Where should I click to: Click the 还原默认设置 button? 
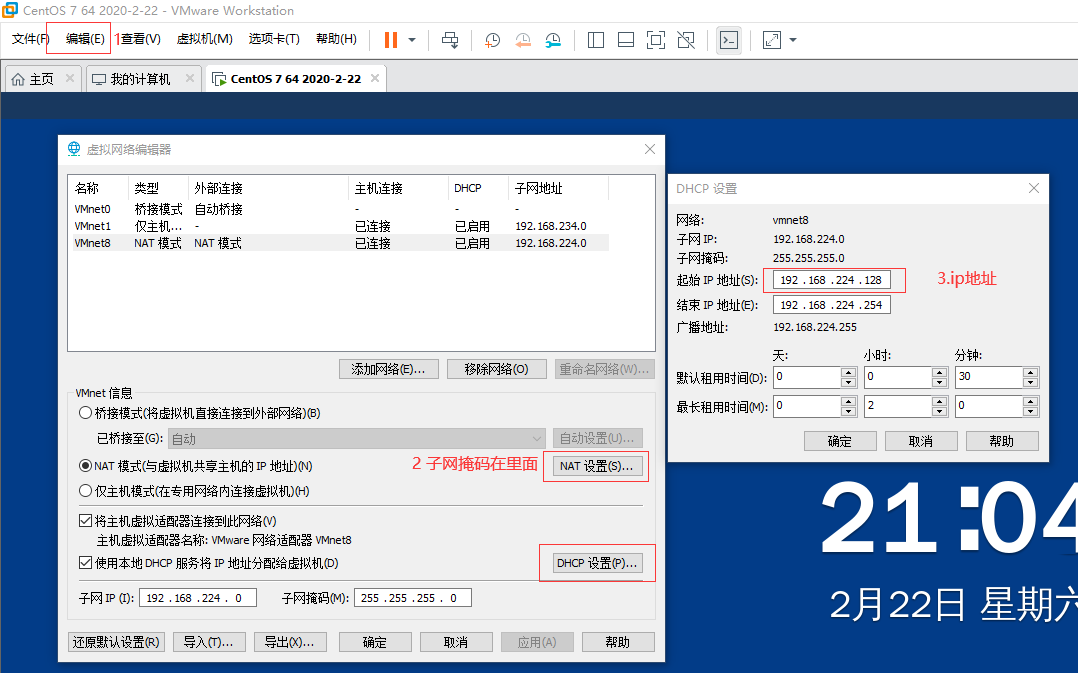(115, 641)
